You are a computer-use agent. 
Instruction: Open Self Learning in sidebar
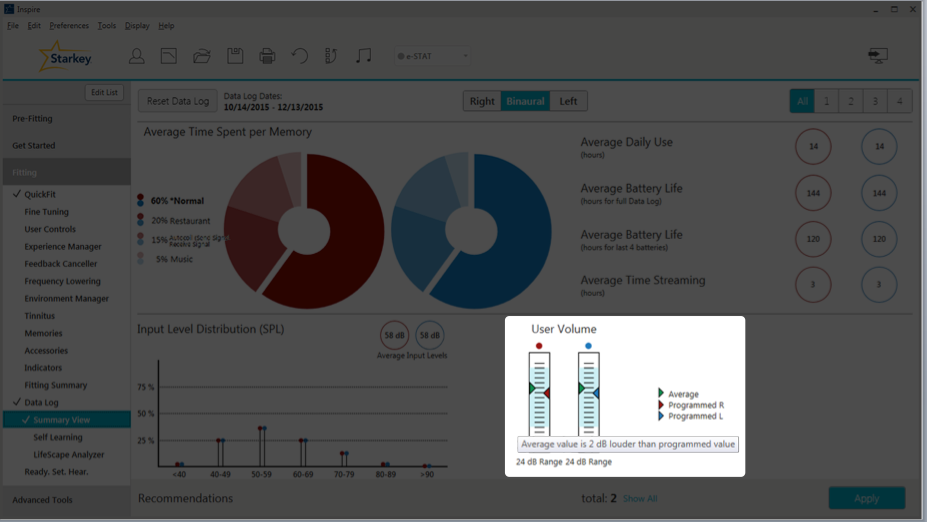click(57, 437)
